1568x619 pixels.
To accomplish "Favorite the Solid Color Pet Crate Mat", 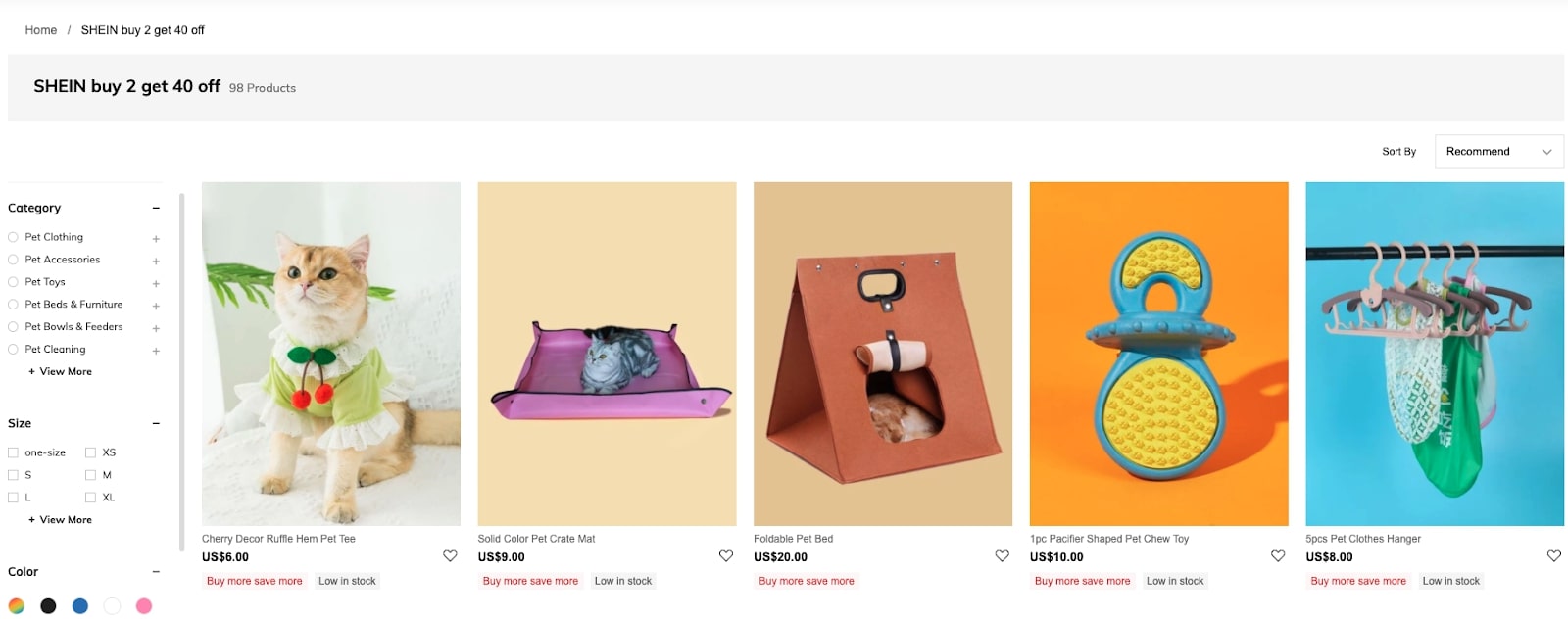I will point(725,555).
